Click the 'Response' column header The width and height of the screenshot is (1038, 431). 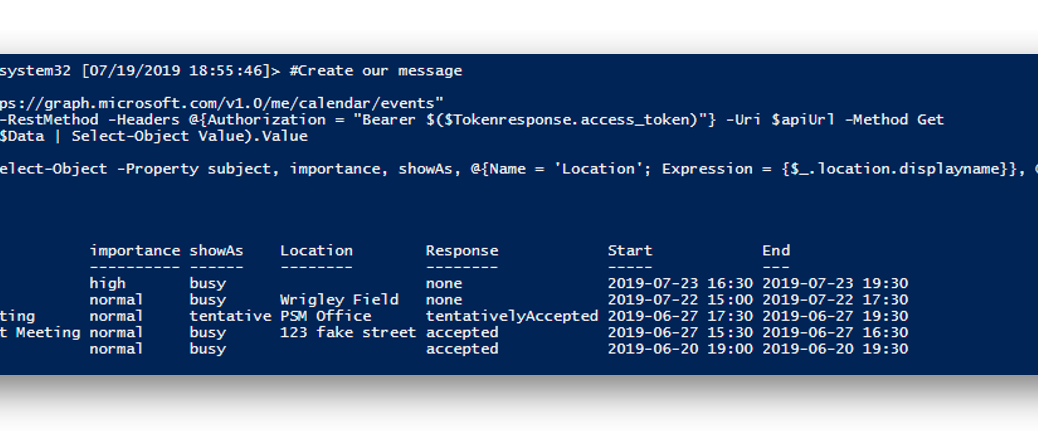tap(462, 251)
